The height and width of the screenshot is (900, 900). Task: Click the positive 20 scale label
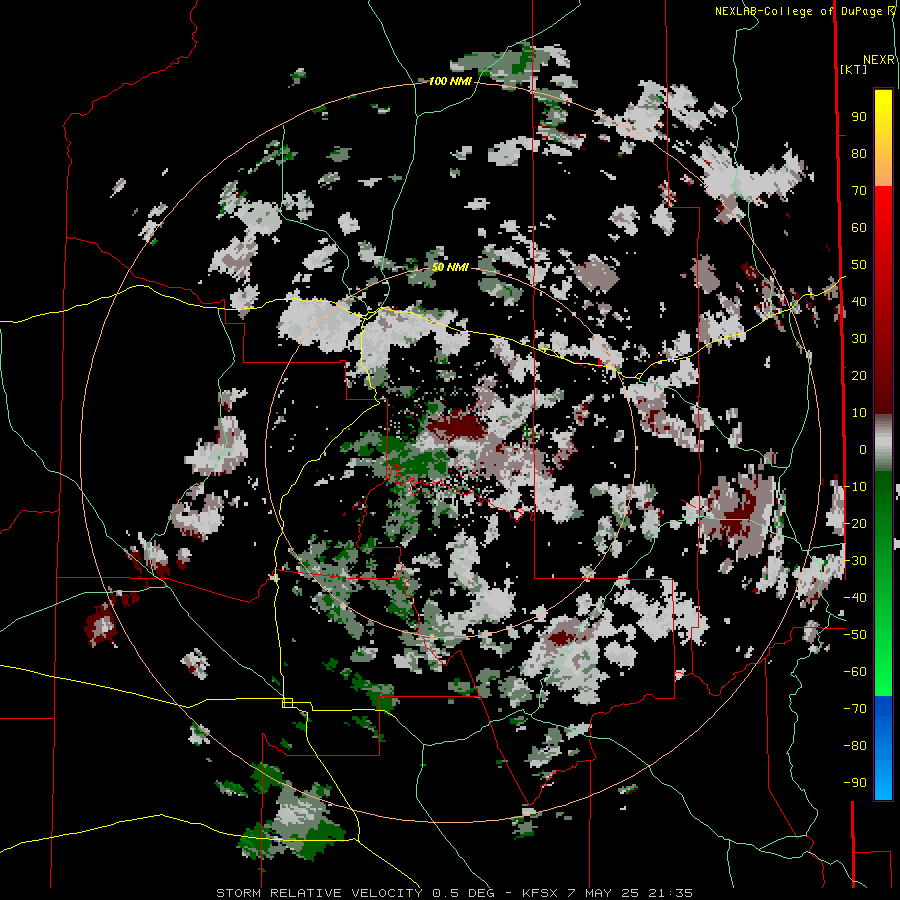point(859,375)
